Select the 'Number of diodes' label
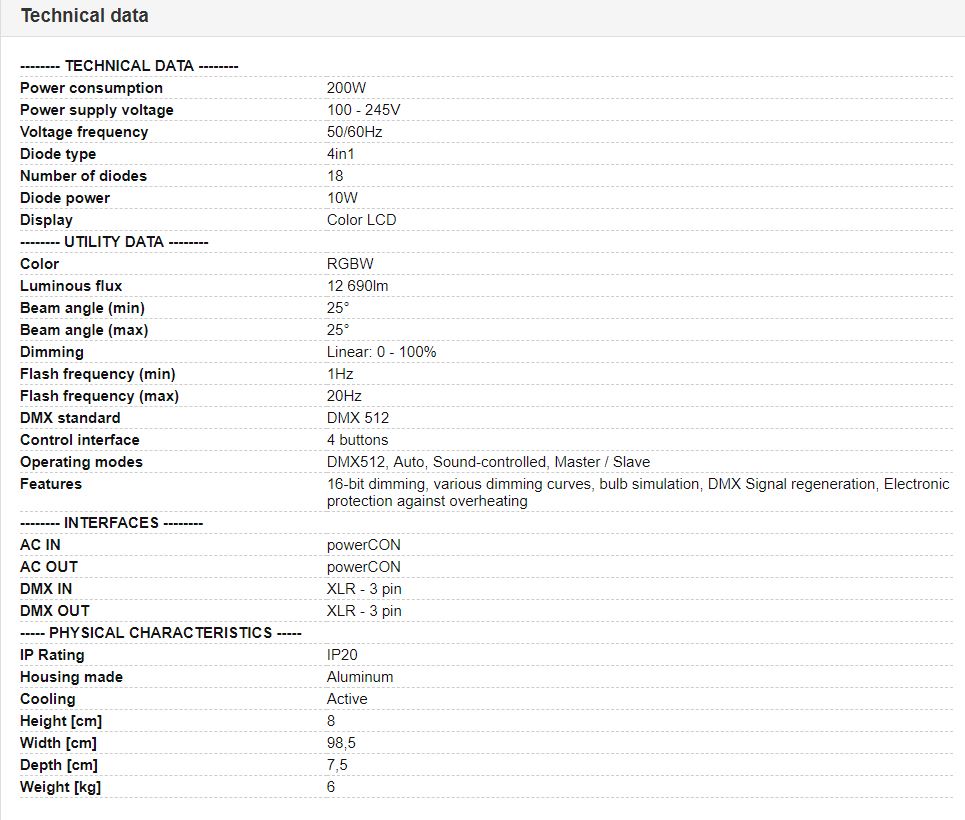The width and height of the screenshot is (965, 820). pos(83,176)
